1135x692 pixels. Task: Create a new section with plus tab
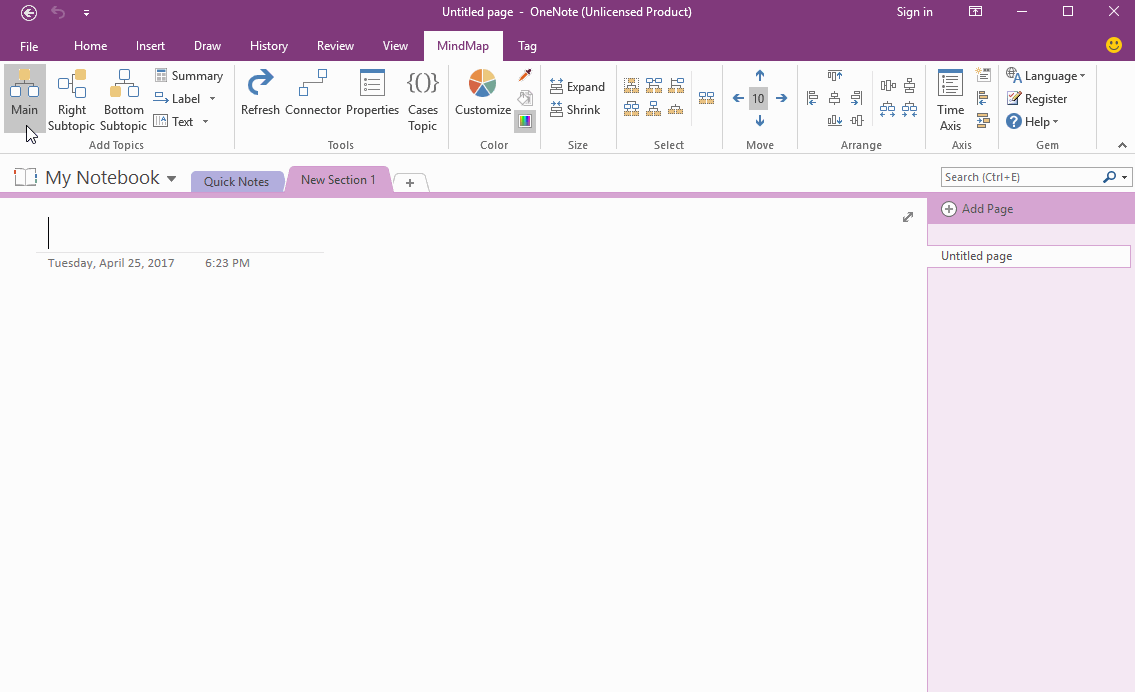(x=410, y=183)
